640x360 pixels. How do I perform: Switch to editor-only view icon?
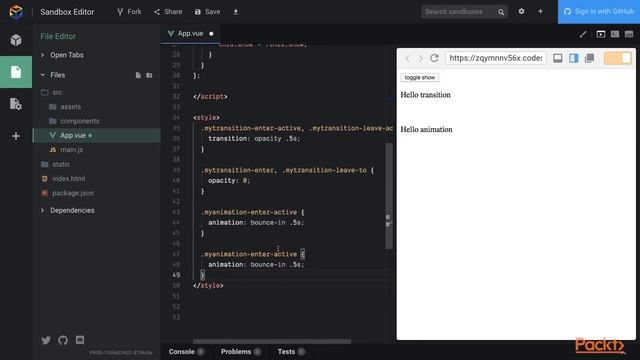click(629, 34)
